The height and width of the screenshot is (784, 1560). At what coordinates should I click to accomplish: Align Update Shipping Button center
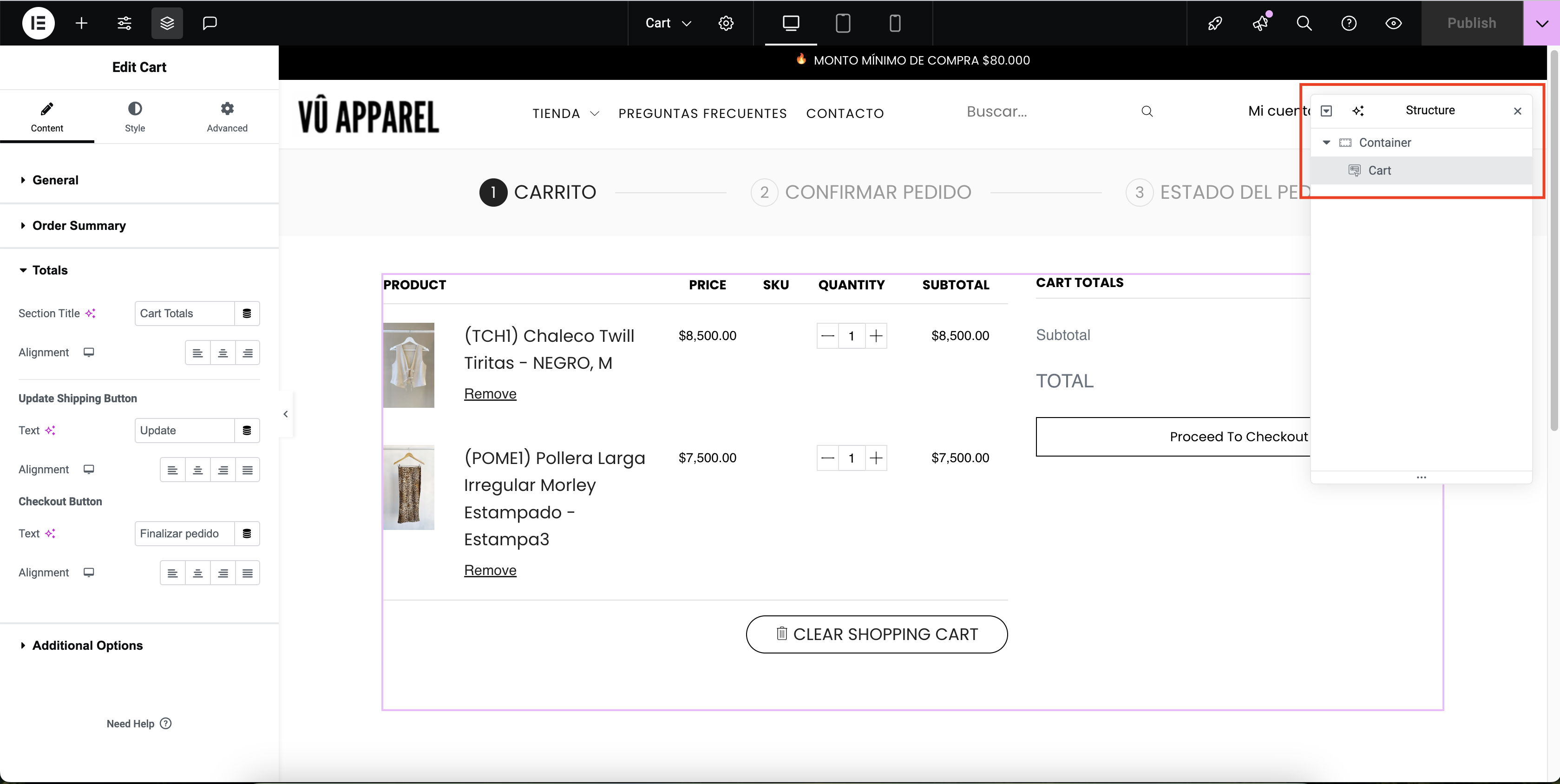(x=197, y=470)
